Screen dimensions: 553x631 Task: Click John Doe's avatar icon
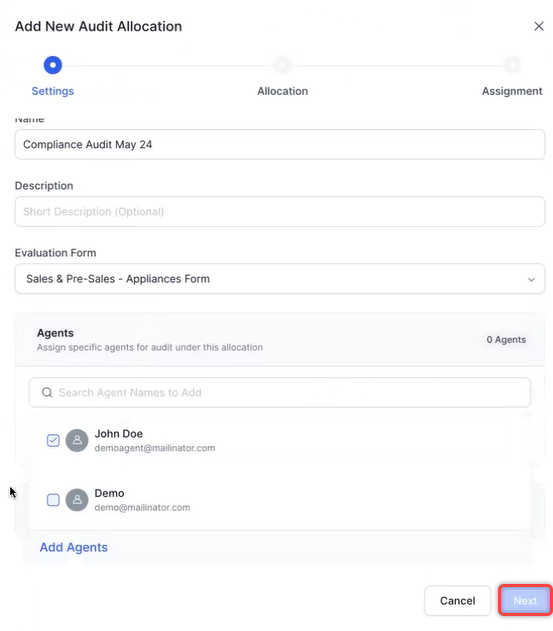[77, 441]
